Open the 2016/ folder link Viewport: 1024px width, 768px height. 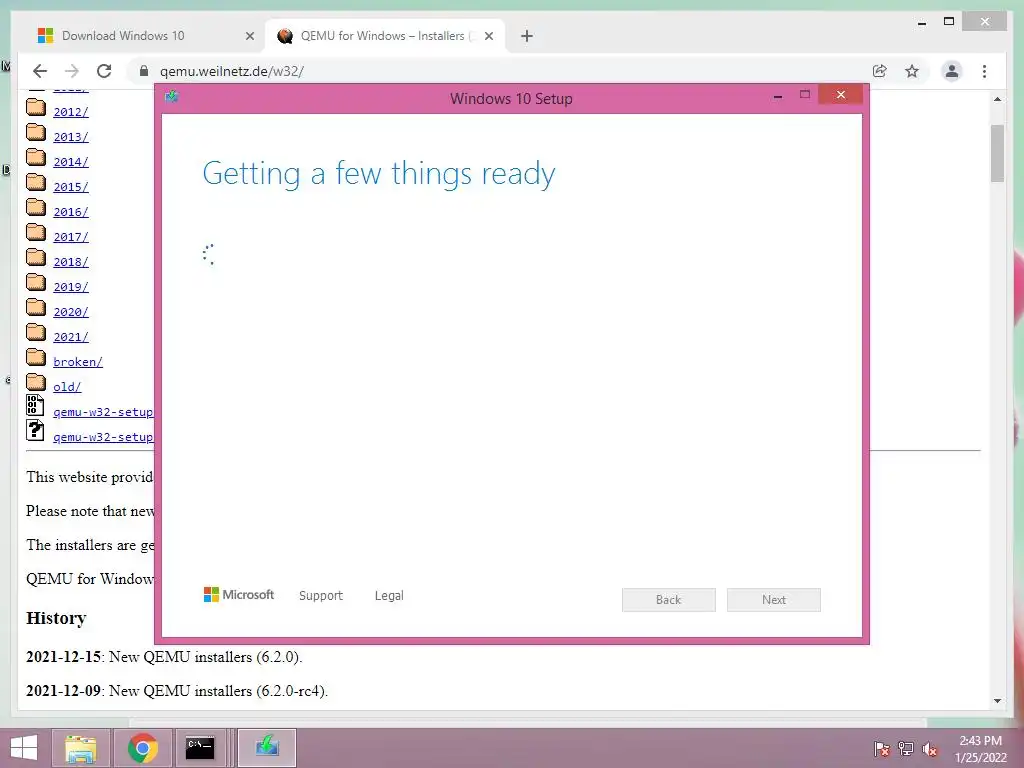pyautogui.click(x=71, y=212)
